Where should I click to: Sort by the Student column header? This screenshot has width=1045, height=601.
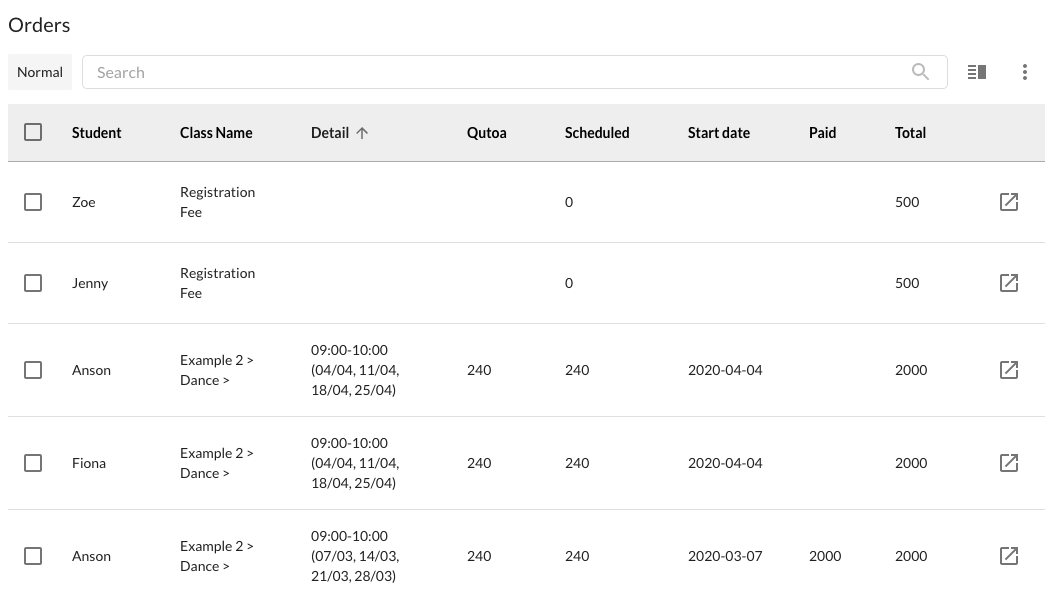click(x=97, y=133)
